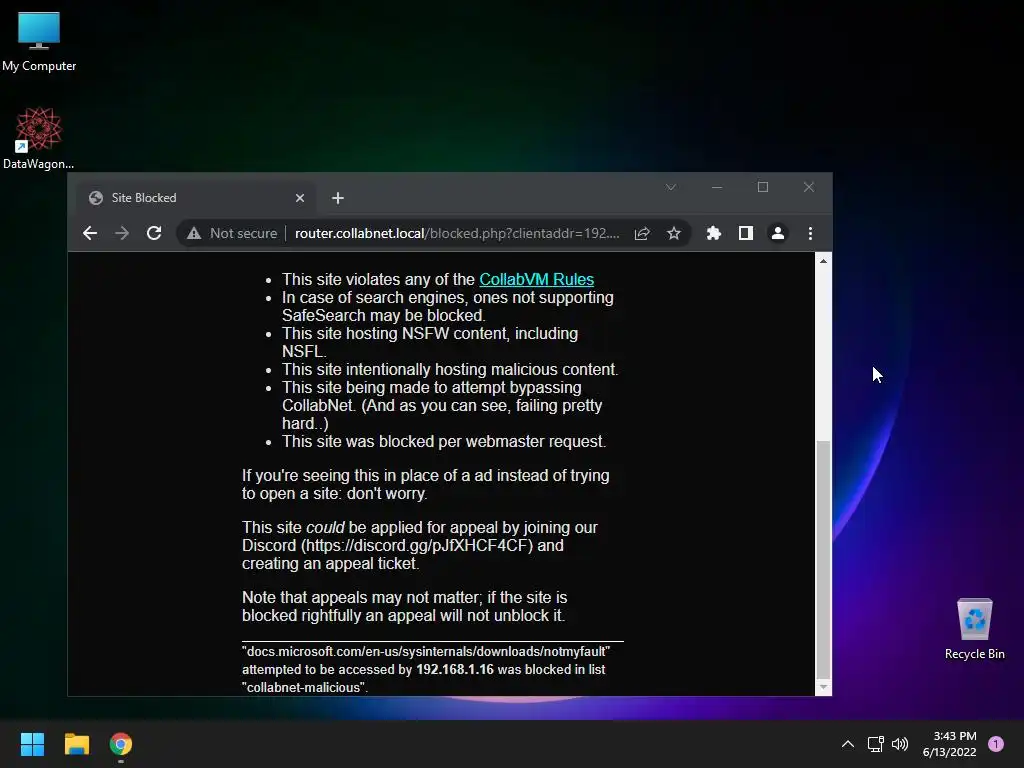Open the Windows Start menu
This screenshot has width=1024, height=768.
[x=32, y=744]
